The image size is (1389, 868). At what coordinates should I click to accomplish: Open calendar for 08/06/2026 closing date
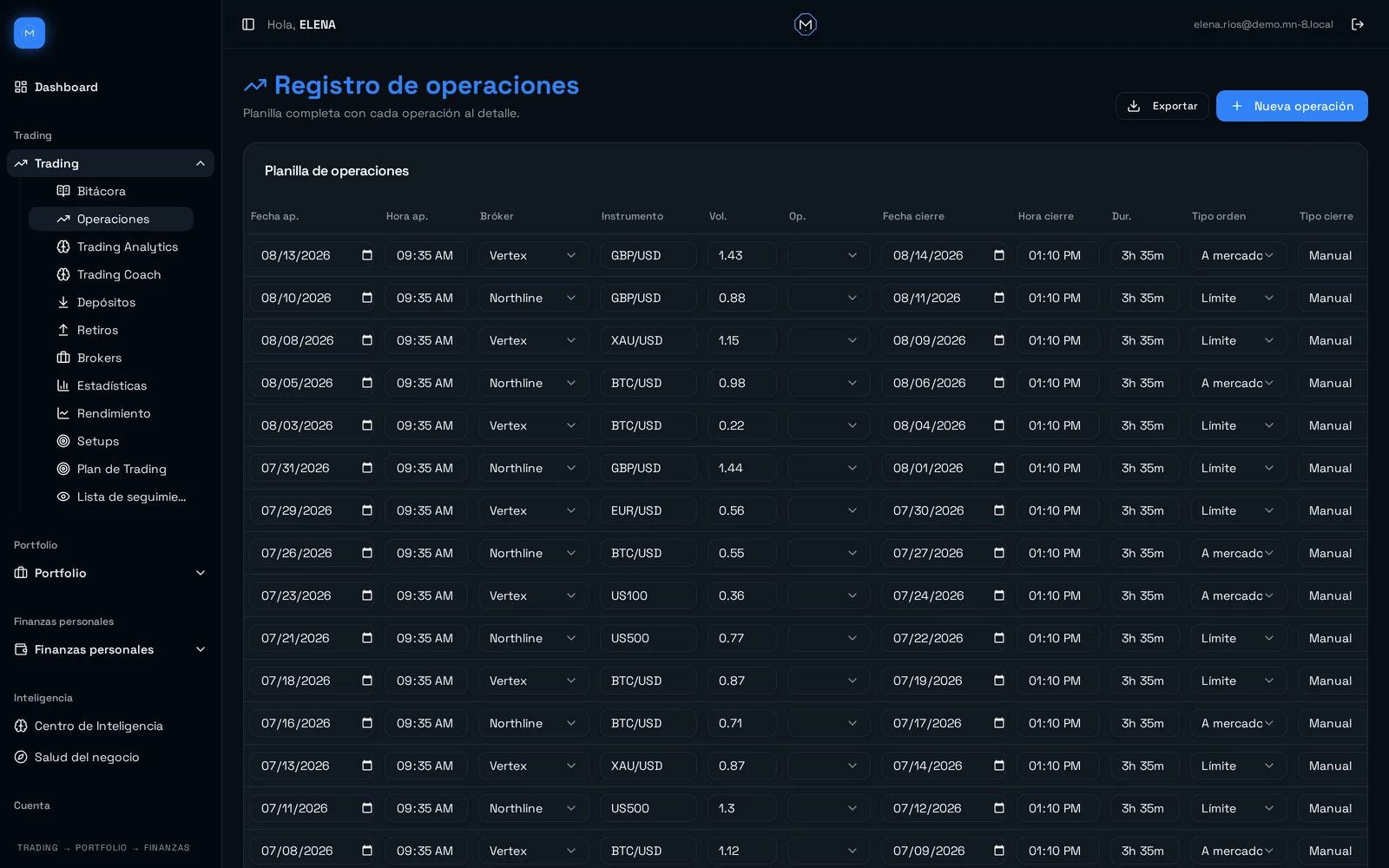[999, 383]
